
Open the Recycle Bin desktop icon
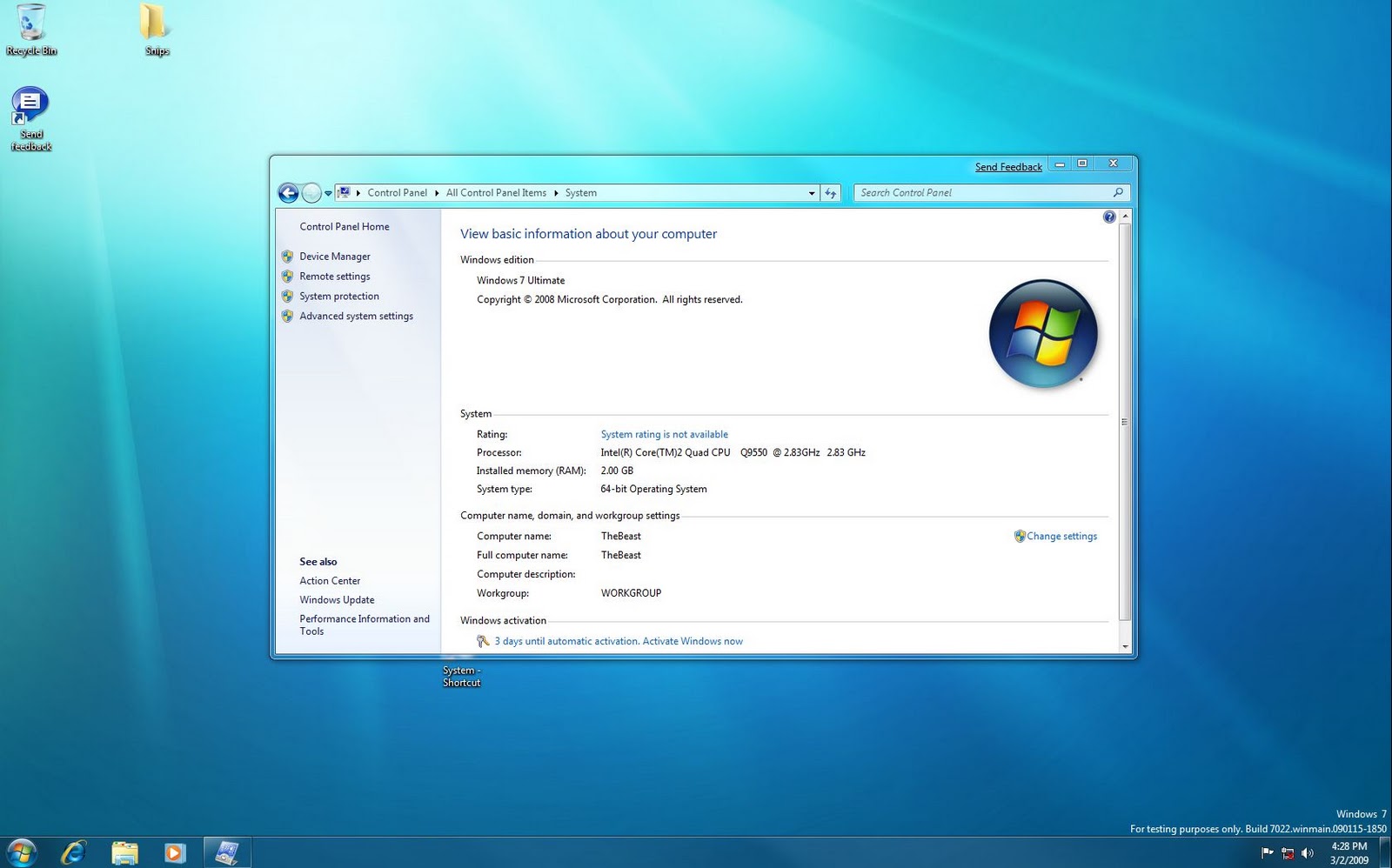31,30
